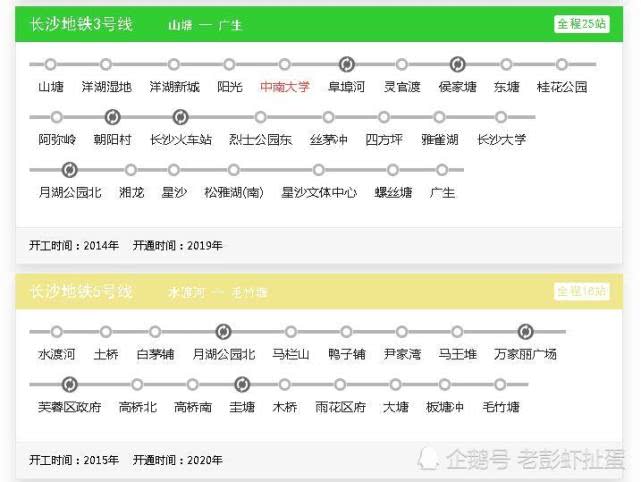Click the 万家丽广场 transfer station icon
The height and width of the screenshot is (482, 641).
(x=525, y=332)
